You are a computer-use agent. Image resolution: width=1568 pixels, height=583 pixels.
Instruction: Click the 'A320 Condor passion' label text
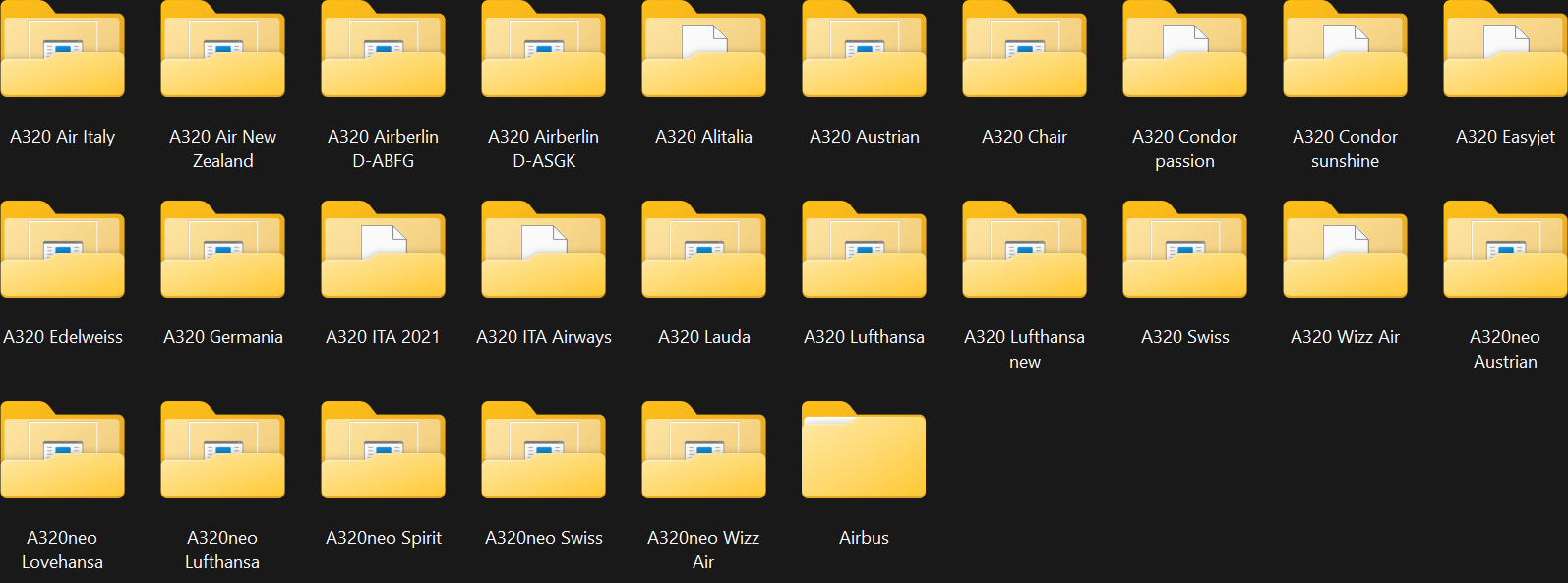tap(1185, 148)
